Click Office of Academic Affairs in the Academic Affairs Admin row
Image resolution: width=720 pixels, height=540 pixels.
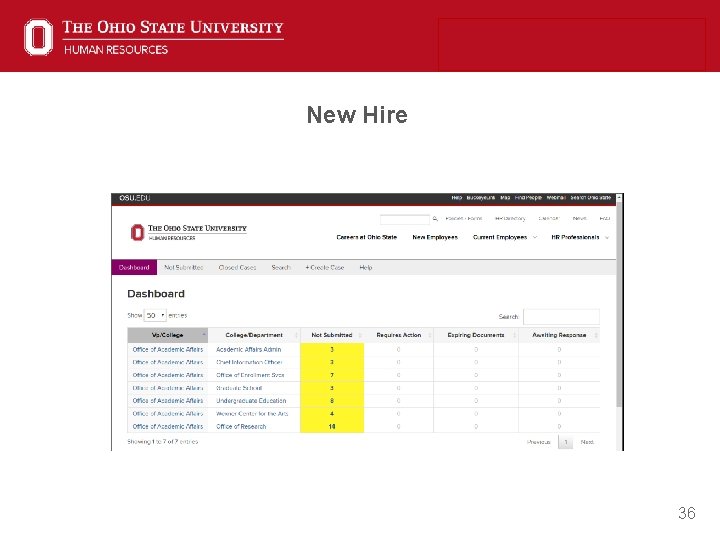click(x=168, y=349)
